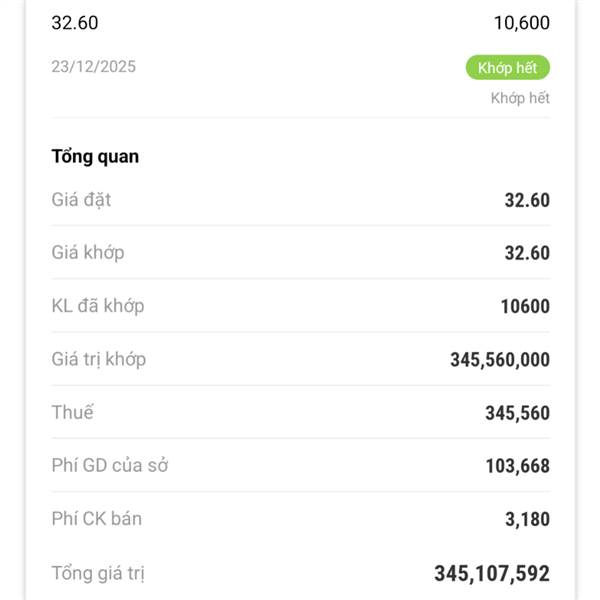Image resolution: width=600 pixels, height=600 pixels.
Task: Select the 23/12/2025 order date
Action: pos(94,67)
